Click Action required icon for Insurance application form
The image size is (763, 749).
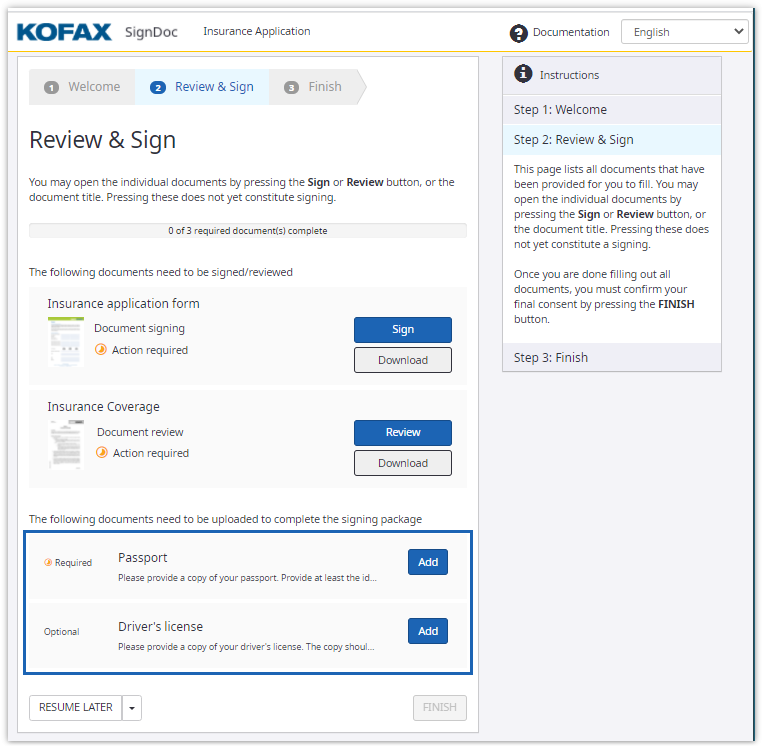[101, 350]
